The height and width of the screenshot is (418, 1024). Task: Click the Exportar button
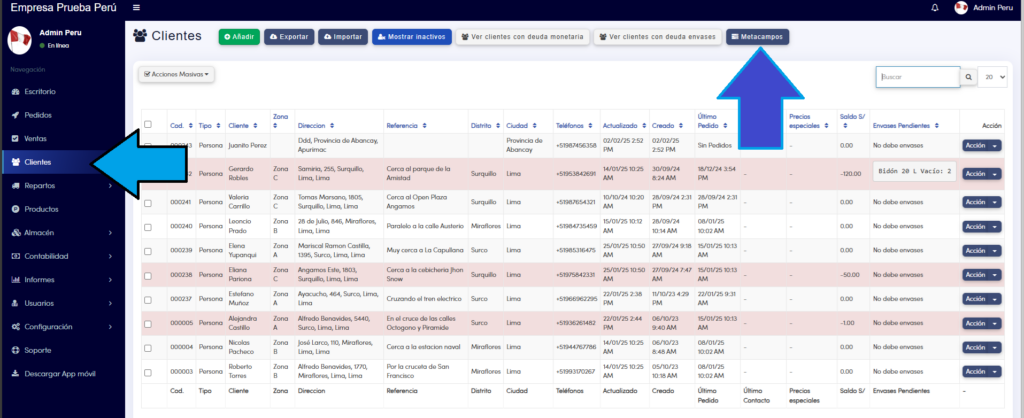click(x=289, y=37)
